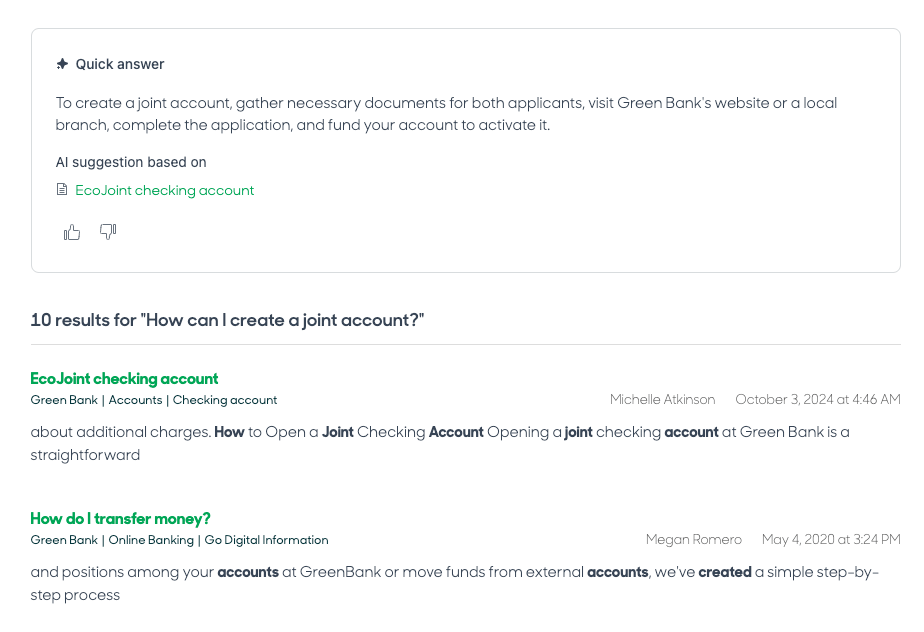The height and width of the screenshot is (632, 924).
Task: Click author name Megan Romero
Action: (x=694, y=539)
